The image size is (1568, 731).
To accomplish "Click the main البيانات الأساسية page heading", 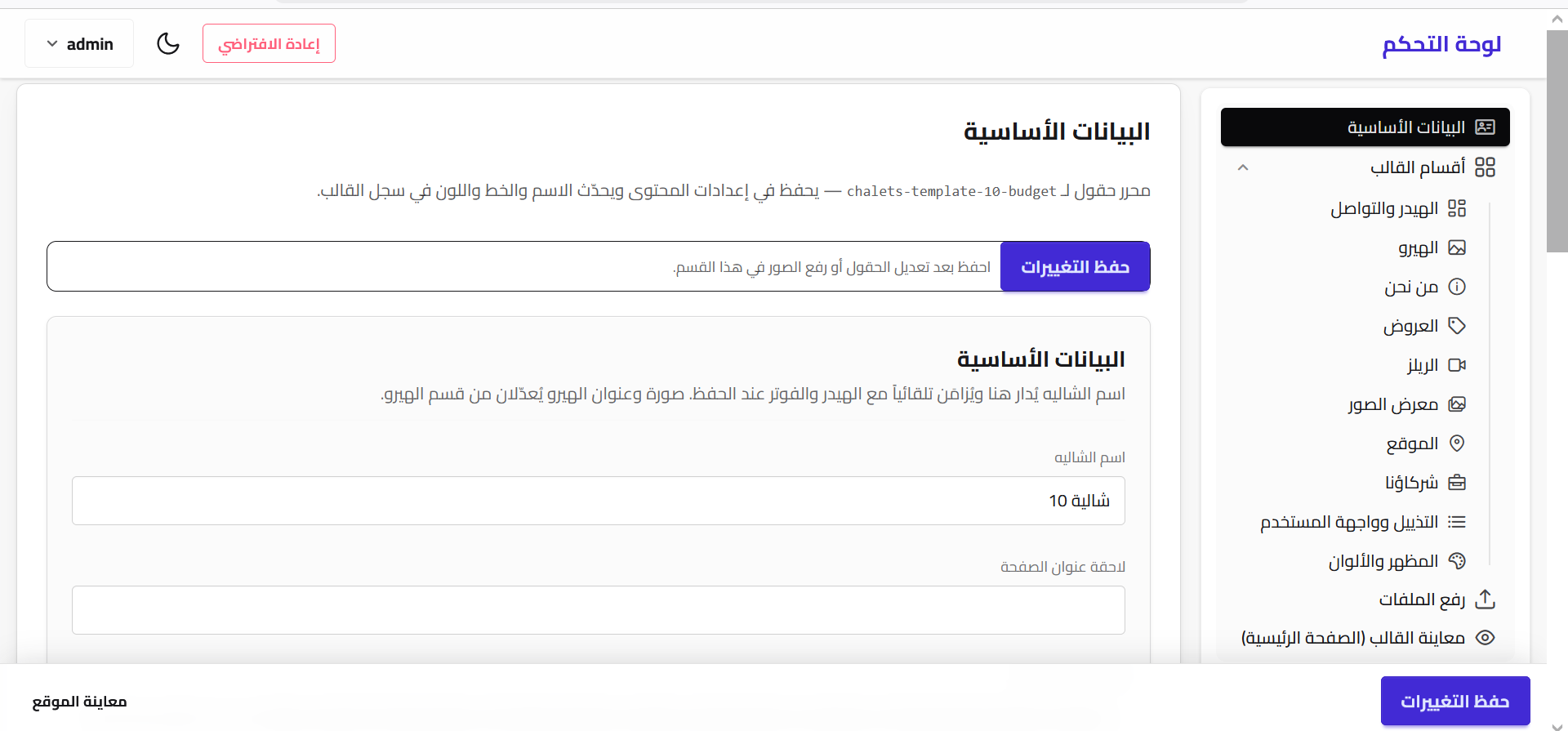I will (1057, 131).
